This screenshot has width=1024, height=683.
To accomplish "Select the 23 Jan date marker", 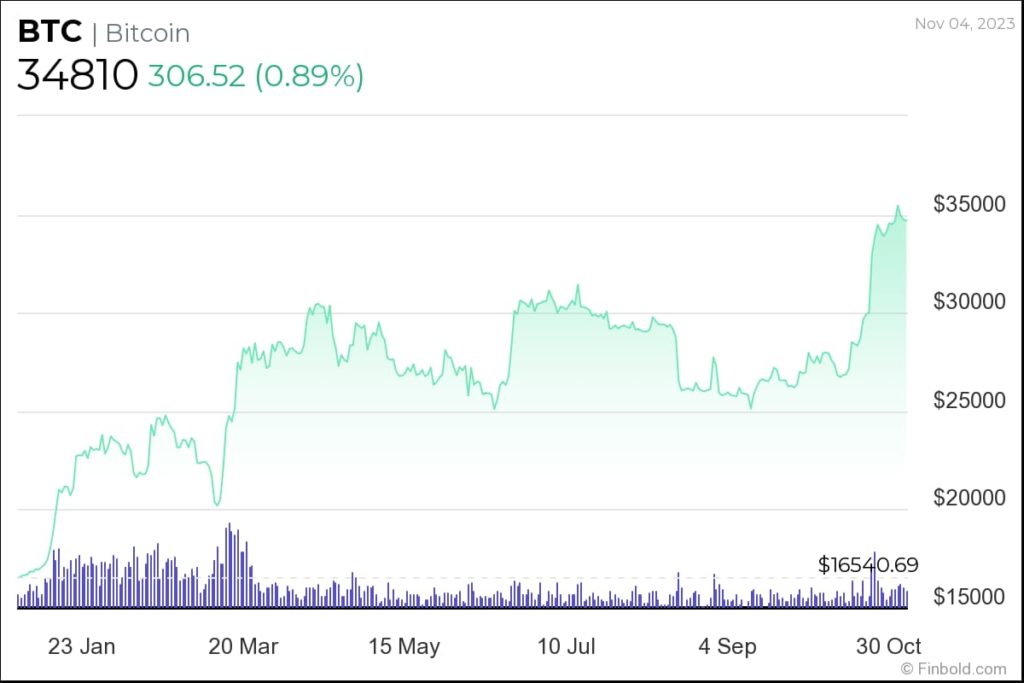I will (x=82, y=646).
